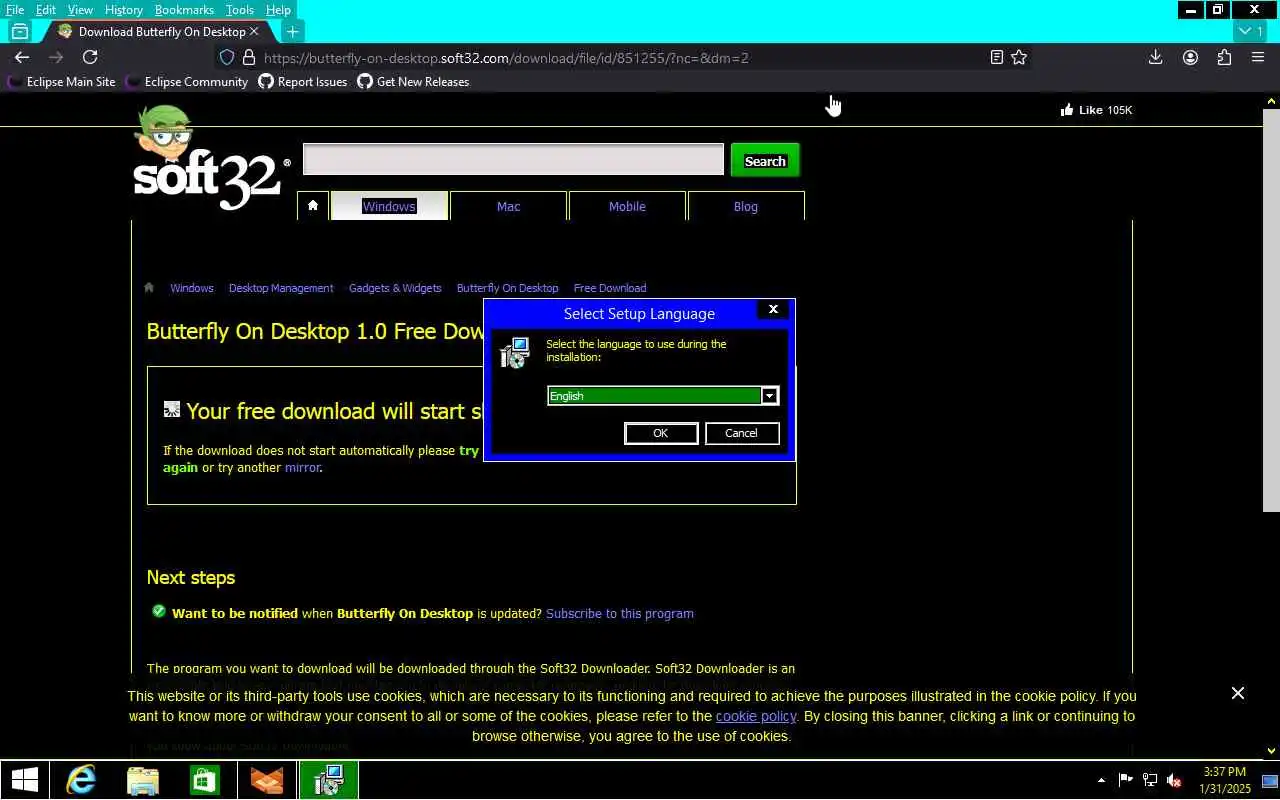This screenshot has height=800, width=1280.
Task: Open Eclipse Community bookmark
Action: coord(187,82)
